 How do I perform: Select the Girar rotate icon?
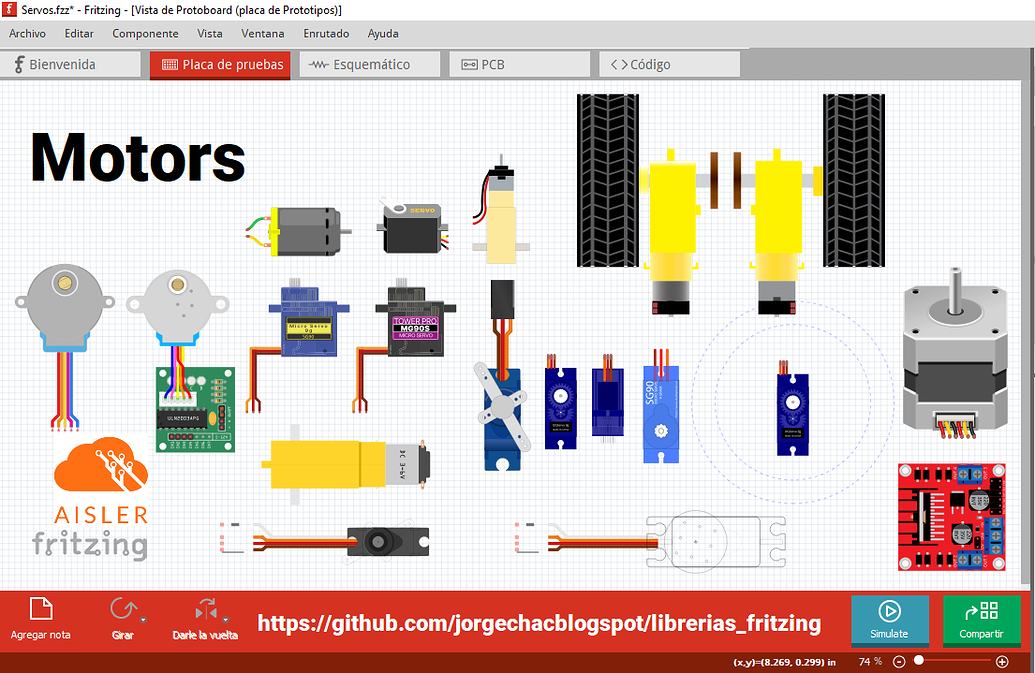coord(123,610)
